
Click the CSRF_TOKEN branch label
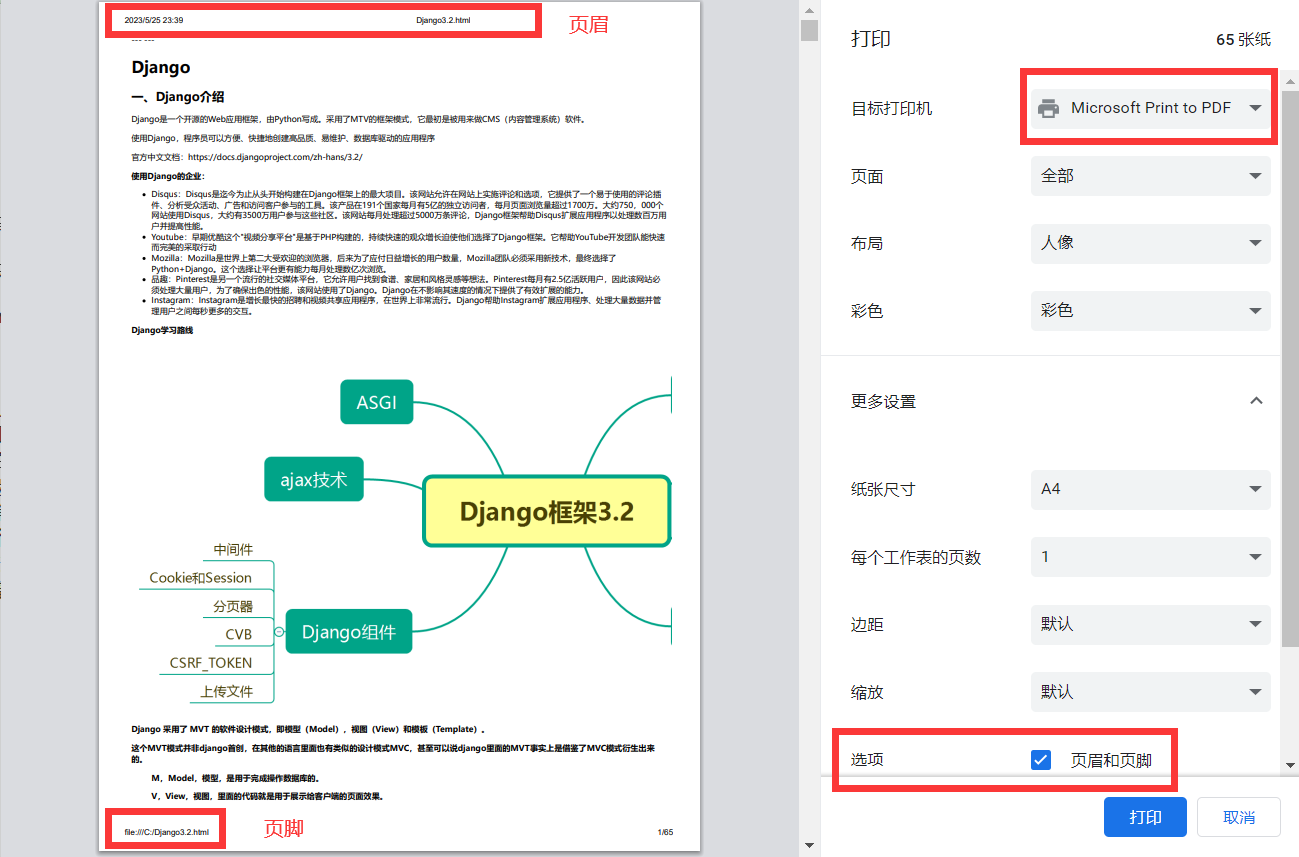click(x=210, y=662)
